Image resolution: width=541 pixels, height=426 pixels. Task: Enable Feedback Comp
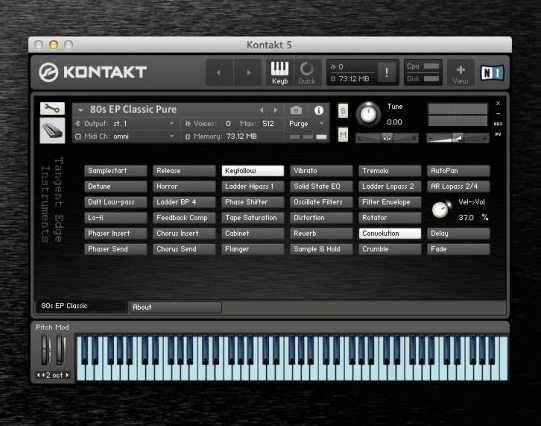184,218
